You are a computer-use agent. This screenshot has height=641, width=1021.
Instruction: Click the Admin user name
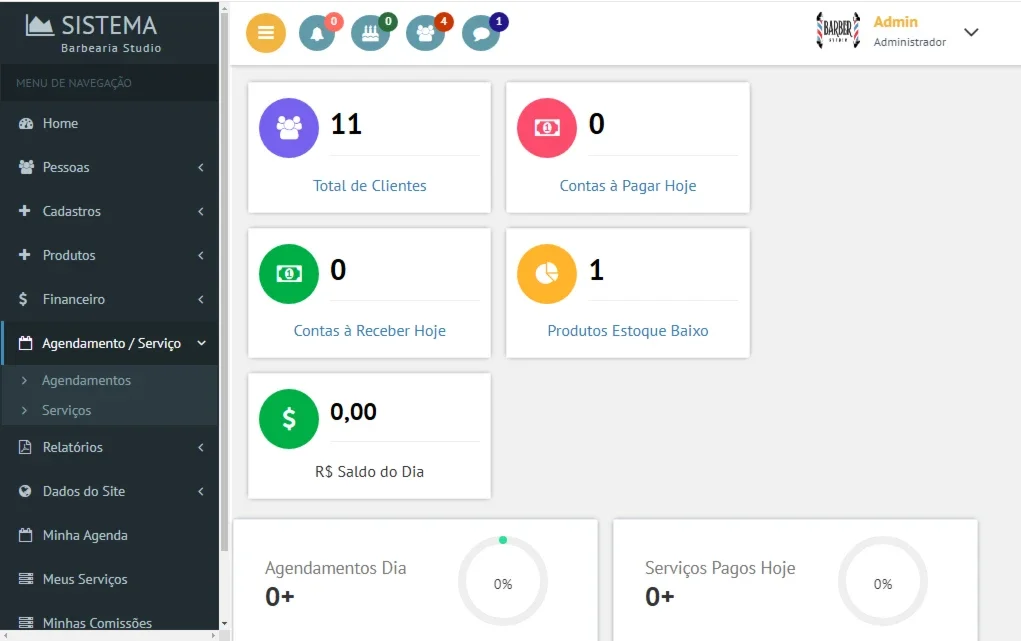pyautogui.click(x=895, y=22)
